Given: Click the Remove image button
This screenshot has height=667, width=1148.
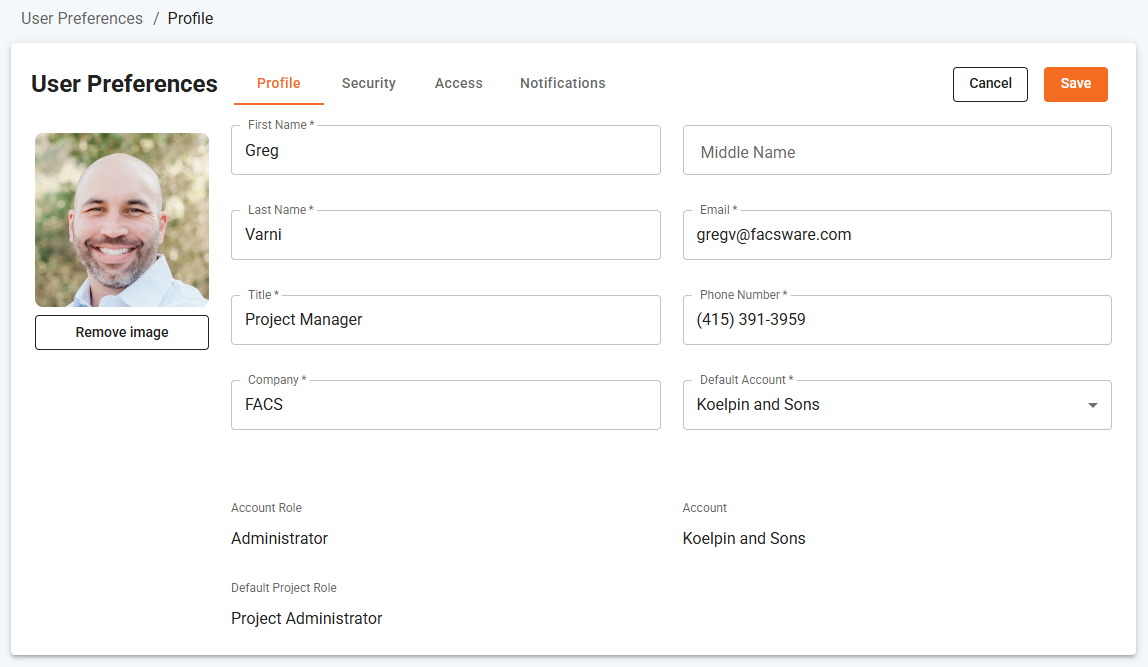Looking at the screenshot, I should point(122,332).
